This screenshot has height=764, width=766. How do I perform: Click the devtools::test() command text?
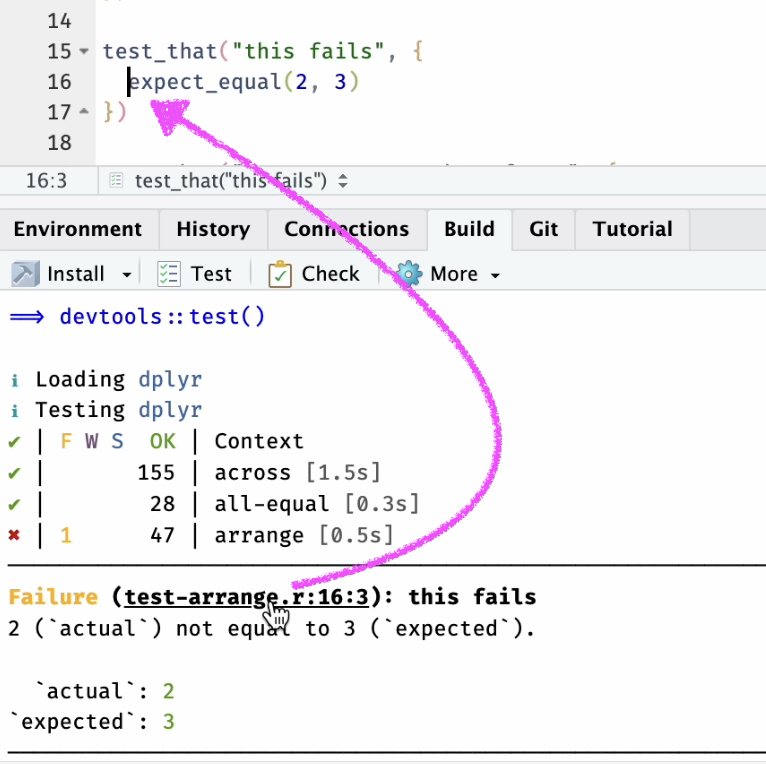pyautogui.click(x=162, y=317)
